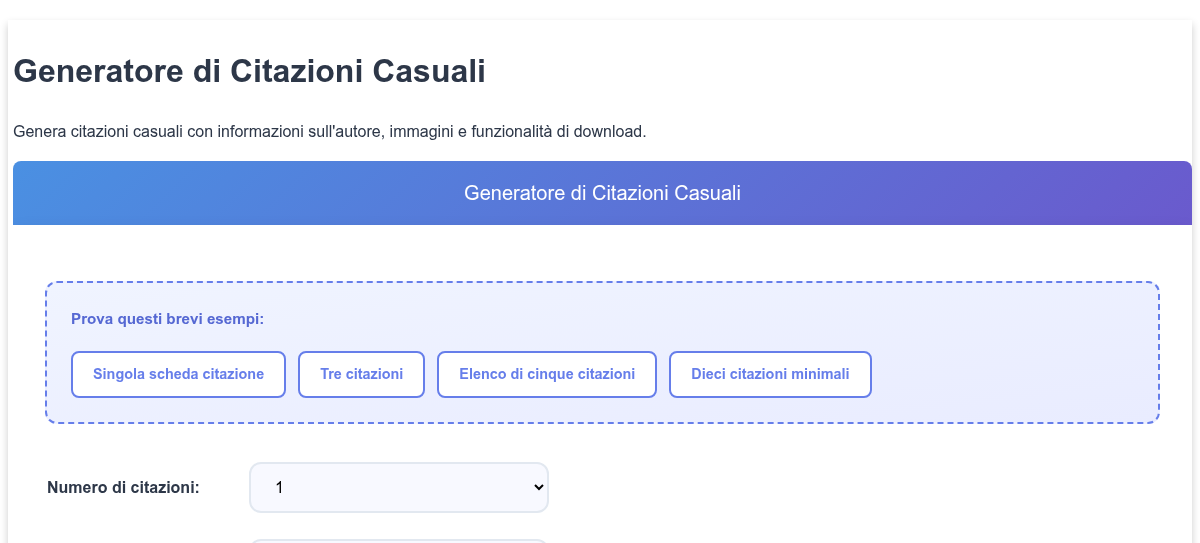This screenshot has width=1200, height=543.
Task: Load the 'Dieci citazioni minimali' example
Action: click(770, 374)
